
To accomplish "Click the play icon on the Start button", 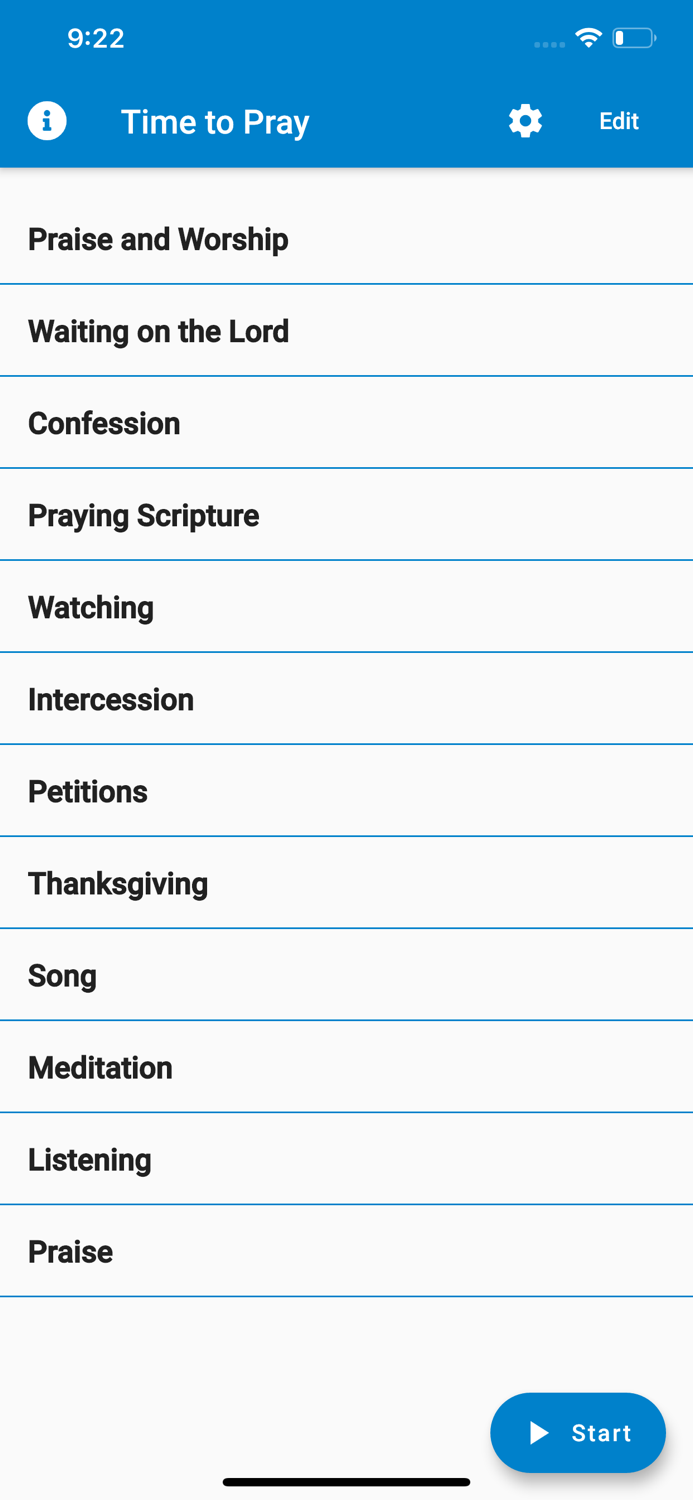I will 539,1432.
